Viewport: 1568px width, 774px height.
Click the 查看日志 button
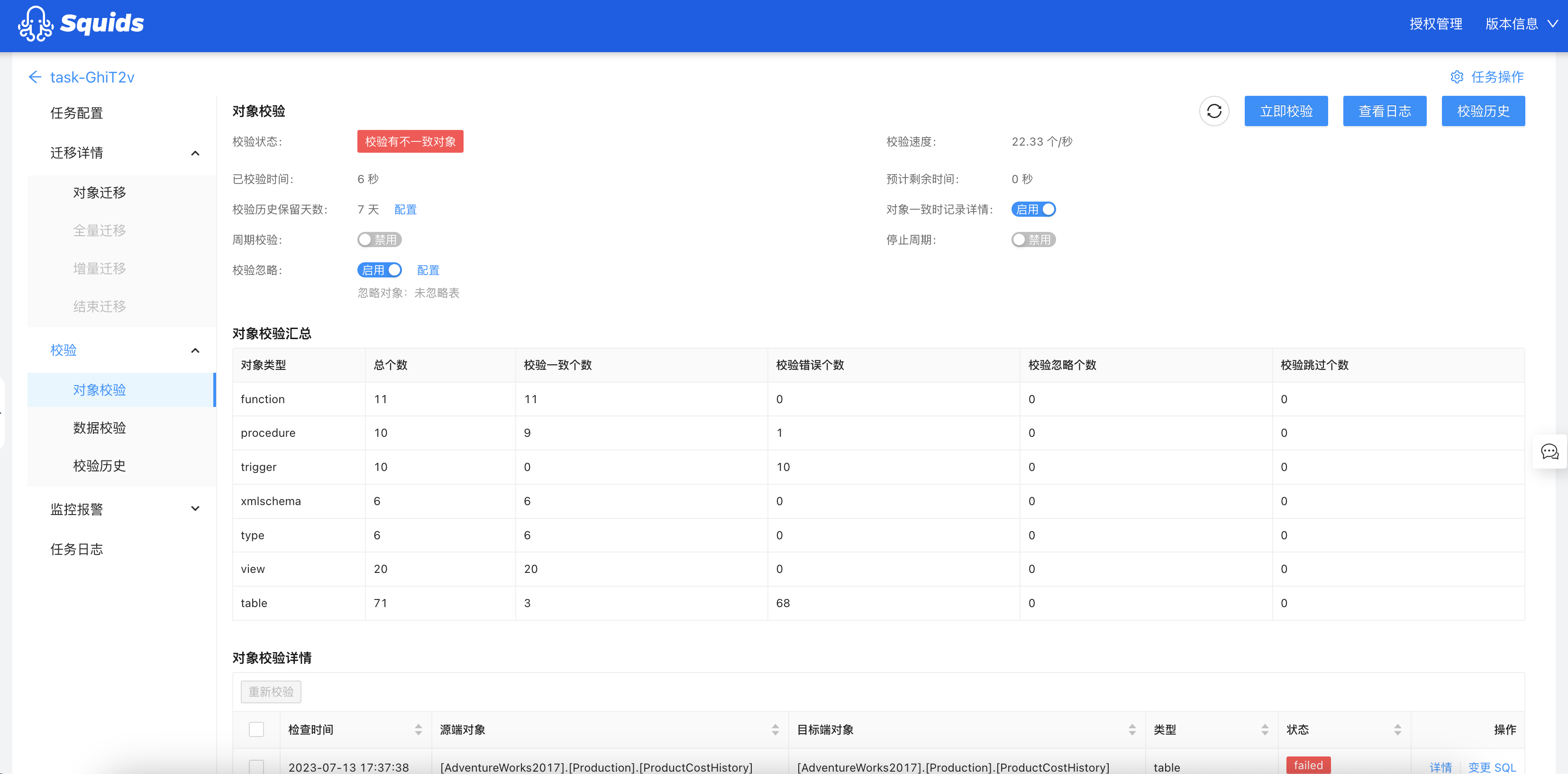tap(1384, 111)
